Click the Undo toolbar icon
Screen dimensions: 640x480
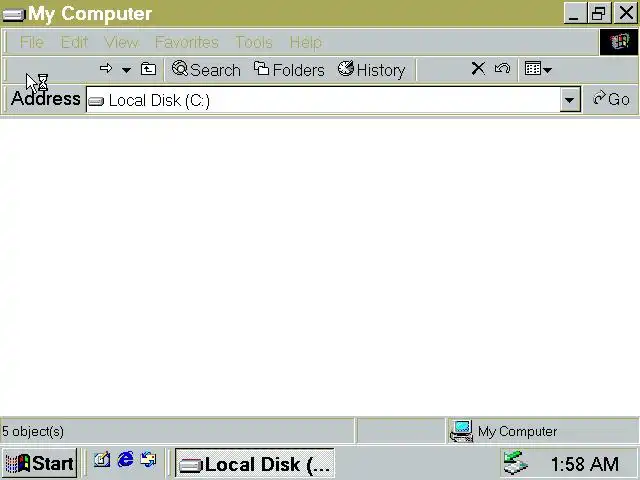point(502,68)
